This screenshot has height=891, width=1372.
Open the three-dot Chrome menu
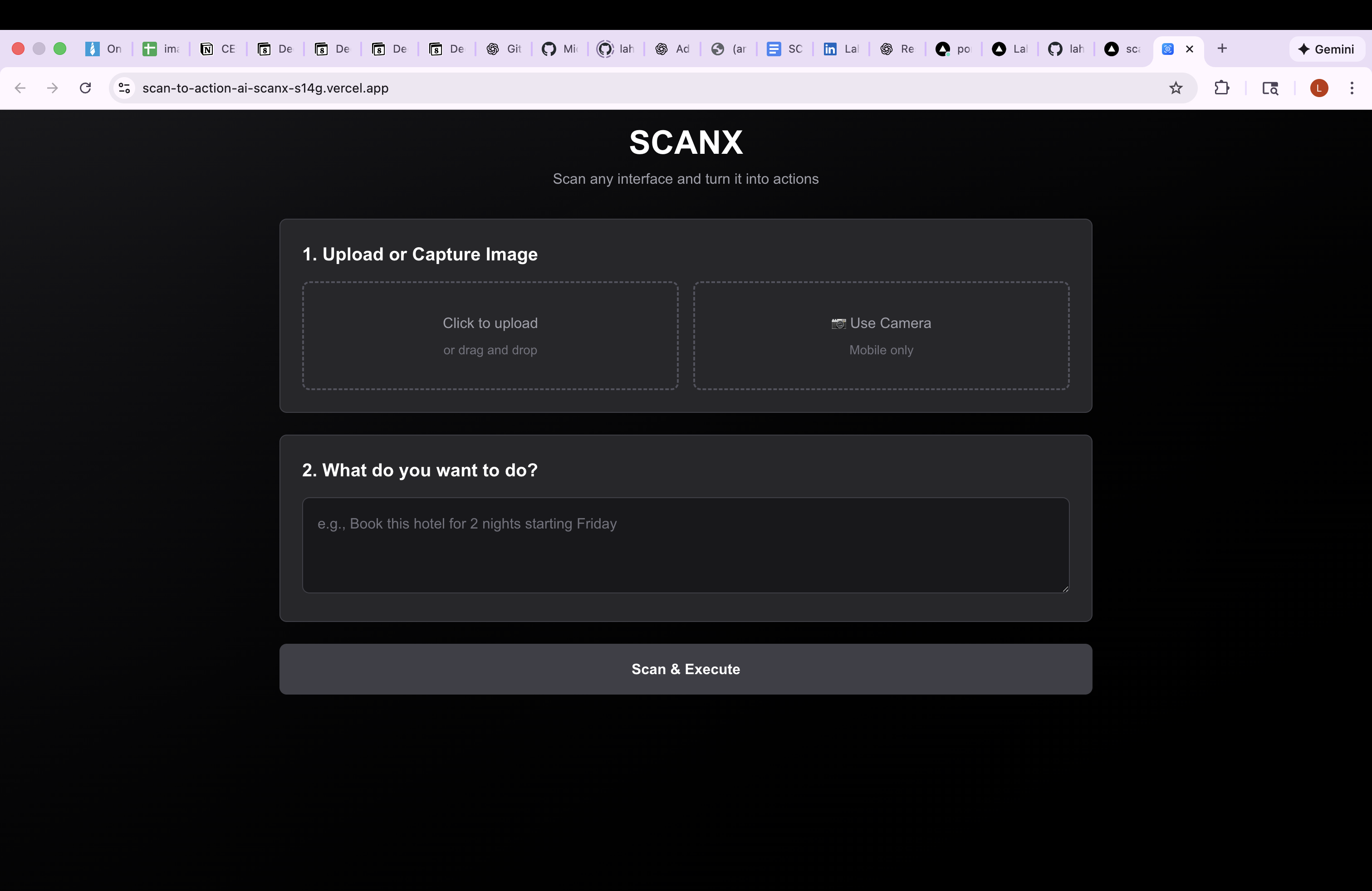click(1353, 88)
